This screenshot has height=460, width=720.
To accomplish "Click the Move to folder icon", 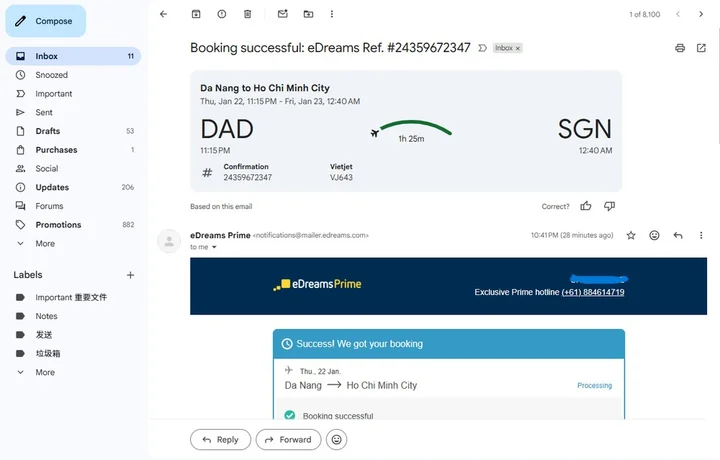I will click(308, 14).
